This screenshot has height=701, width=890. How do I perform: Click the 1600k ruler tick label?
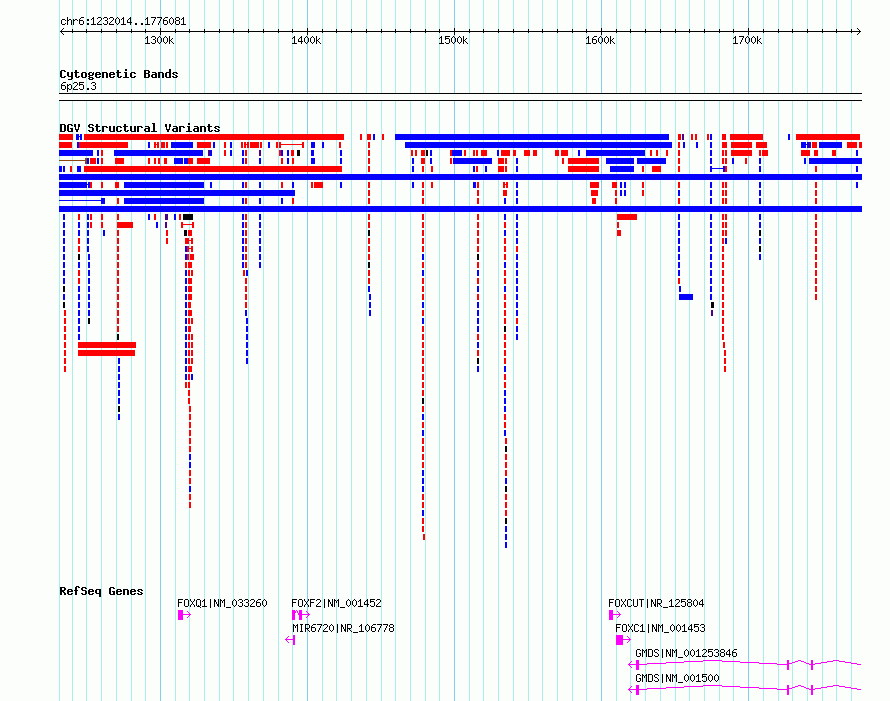[600, 40]
